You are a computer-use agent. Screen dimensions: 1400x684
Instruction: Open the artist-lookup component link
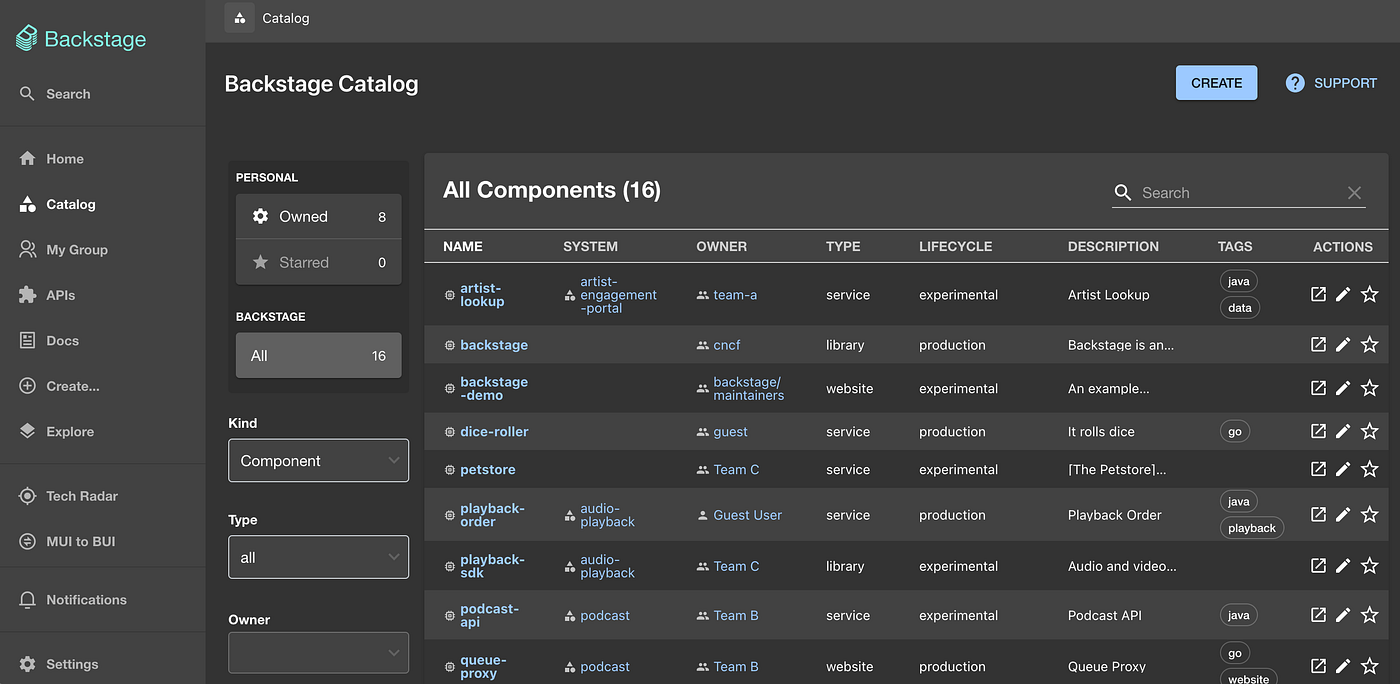tap(482, 295)
